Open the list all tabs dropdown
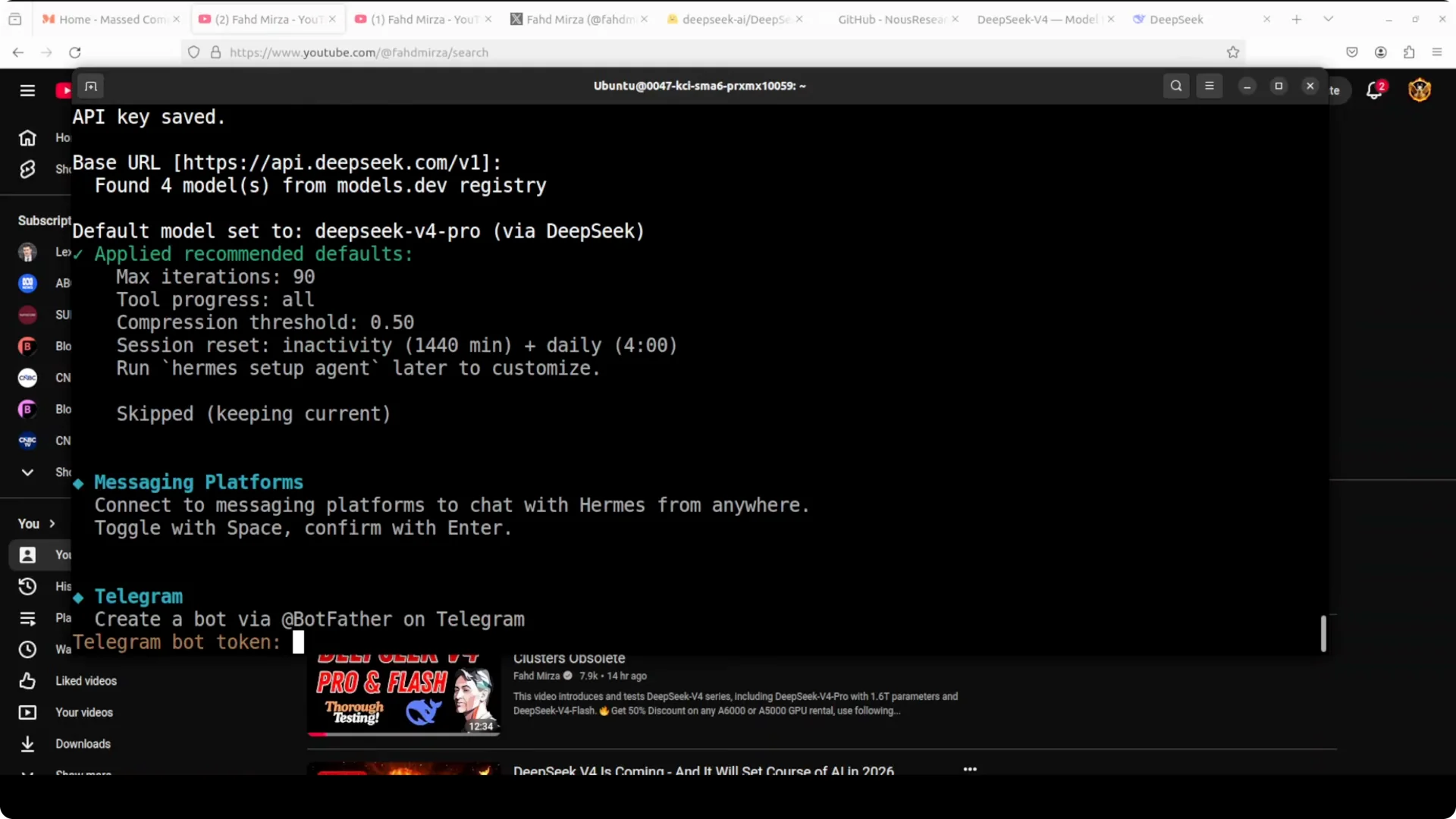1456x819 pixels. click(1329, 19)
